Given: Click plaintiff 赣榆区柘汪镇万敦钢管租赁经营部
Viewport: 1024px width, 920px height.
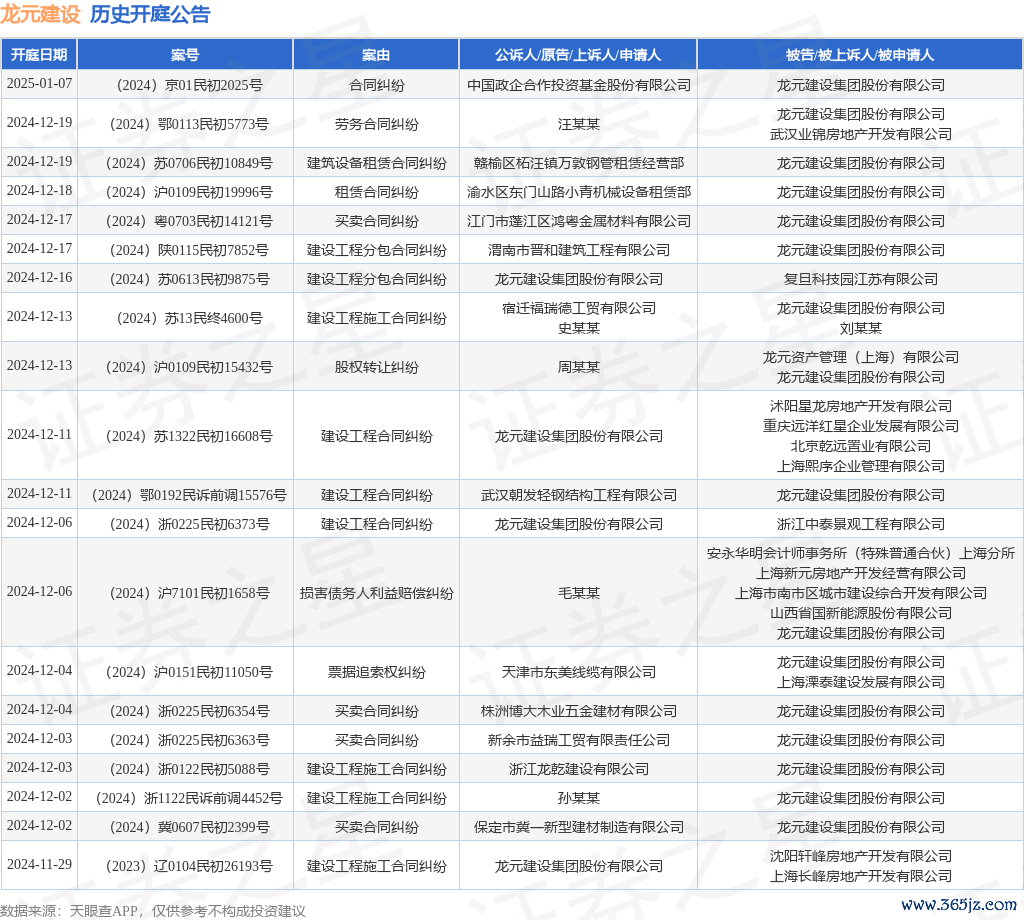Looking at the screenshot, I should (579, 163).
